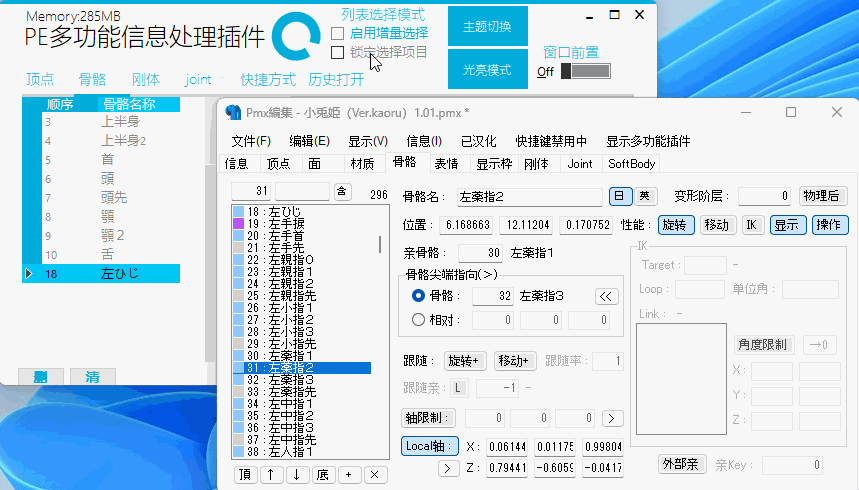The height and width of the screenshot is (490, 859).
Task: Click the << button beside 左薬指3
Action: click(x=606, y=296)
